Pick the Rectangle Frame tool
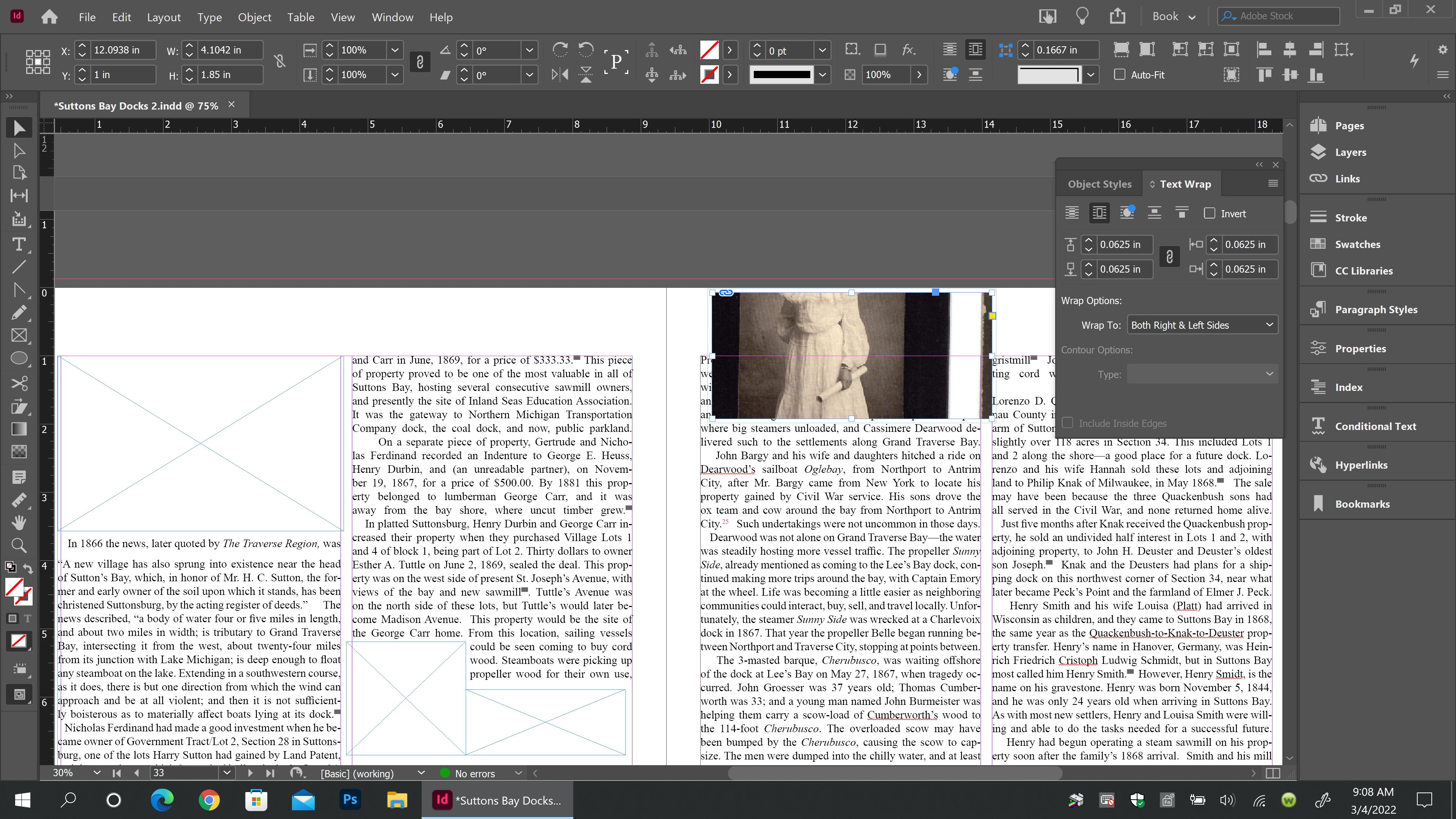 [x=19, y=336]
